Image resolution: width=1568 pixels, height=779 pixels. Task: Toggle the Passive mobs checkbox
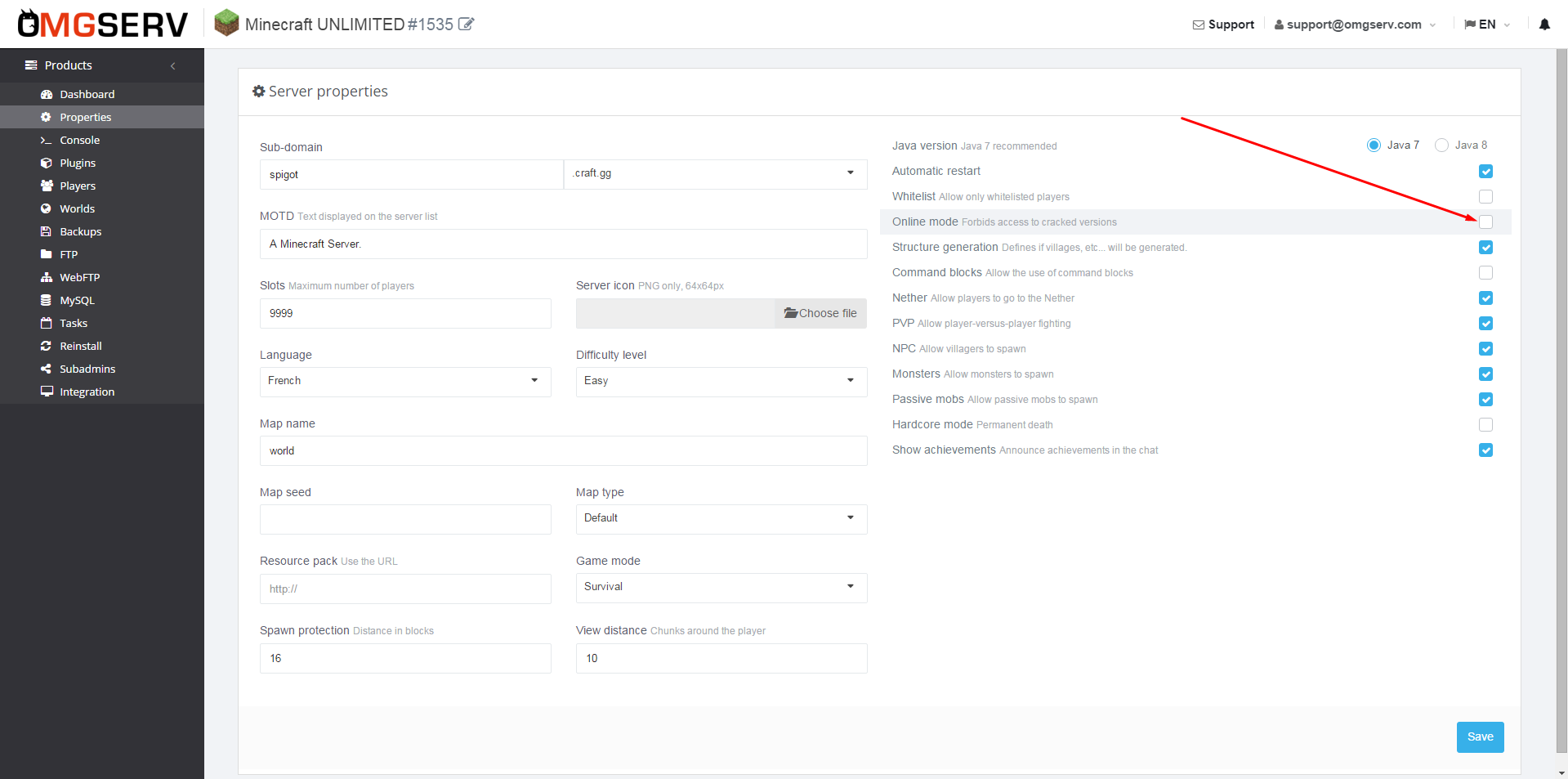(1485, 399)
